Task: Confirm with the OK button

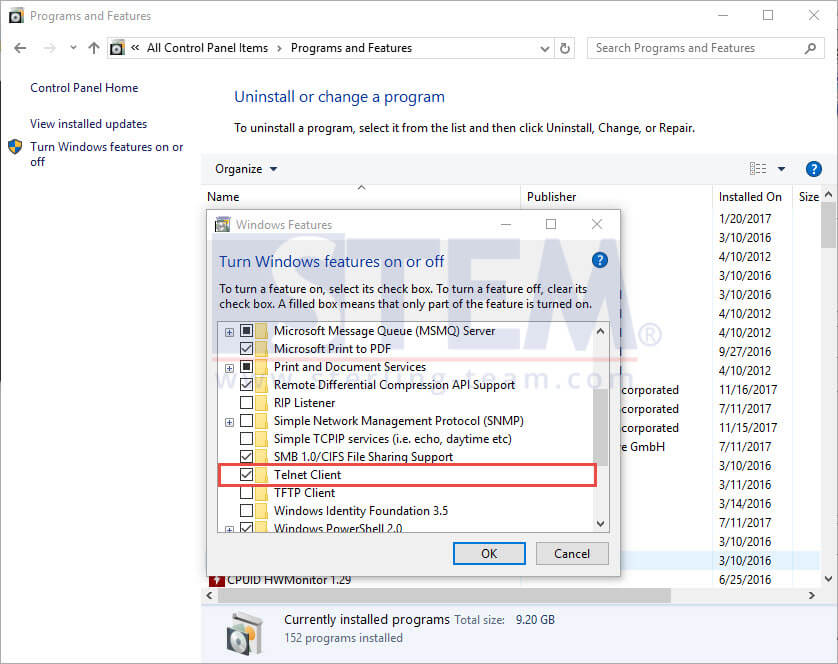Action: [489, 553]
